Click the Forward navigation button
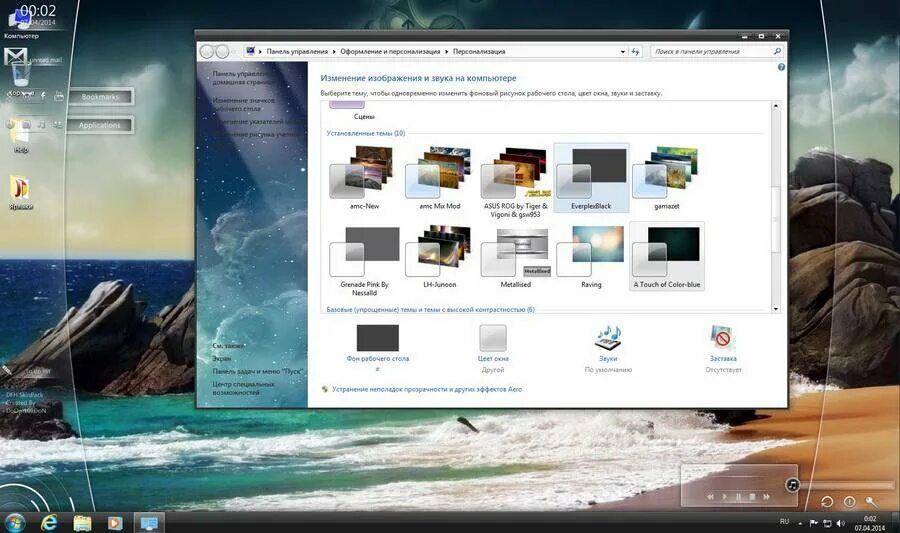The image size is (900, 533). pos(222,52)
